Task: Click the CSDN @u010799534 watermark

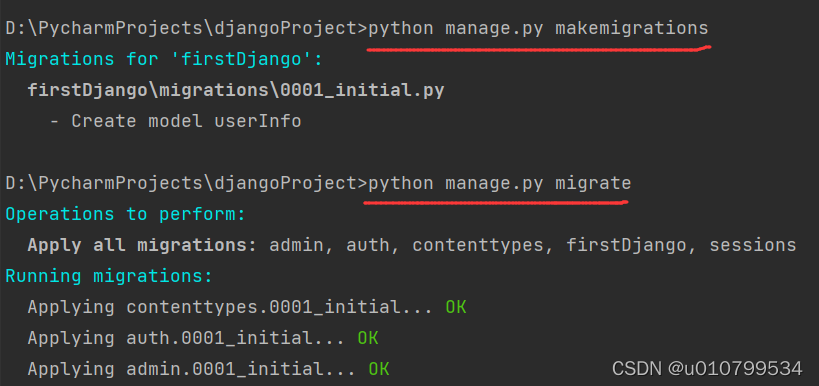Action: 707,368
